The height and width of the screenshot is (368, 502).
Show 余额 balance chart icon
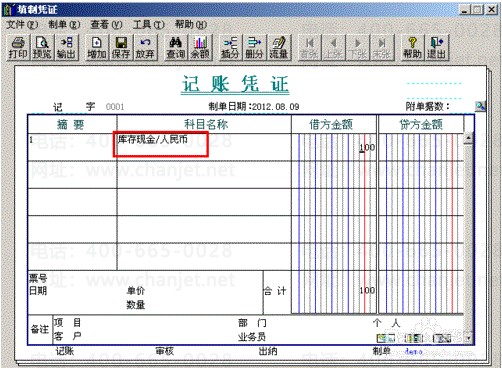coord(200,47)
